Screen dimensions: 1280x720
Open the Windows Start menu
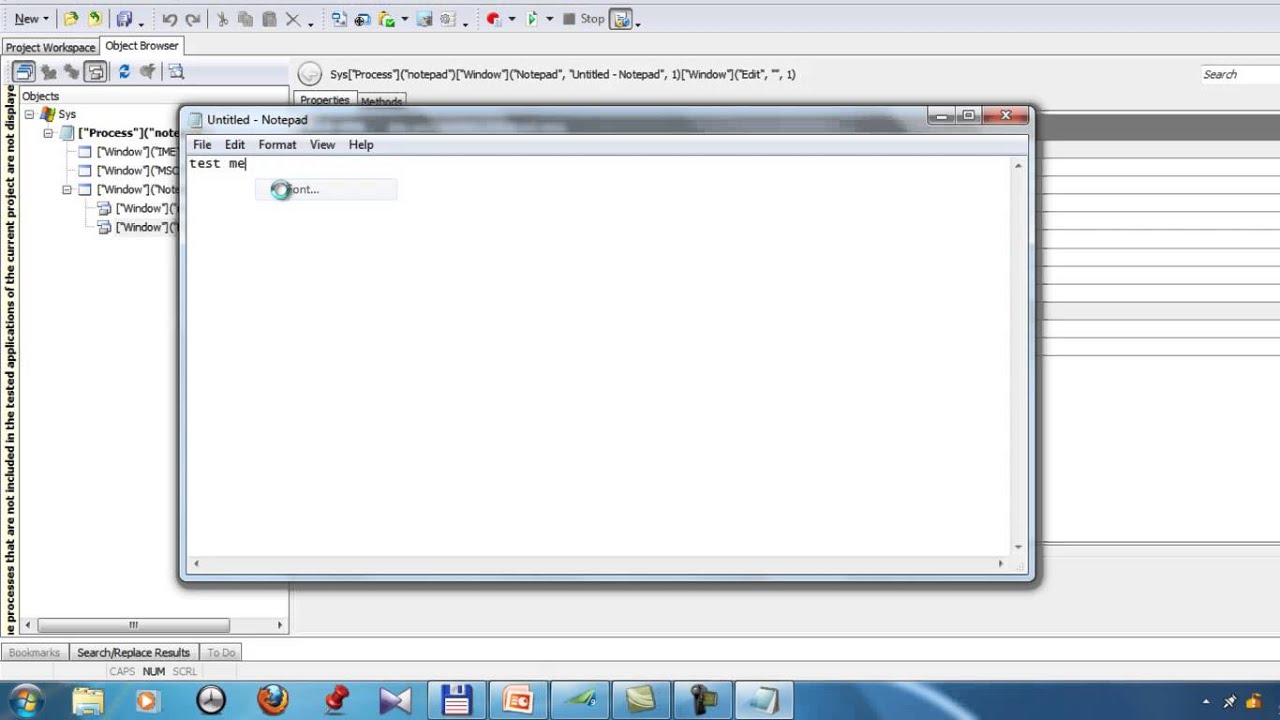pyautogui.click(x=25, y=700)
